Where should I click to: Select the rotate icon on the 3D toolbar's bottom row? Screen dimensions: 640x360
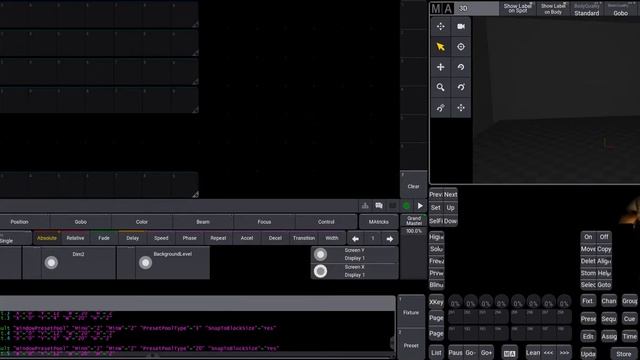pos(440,108)
